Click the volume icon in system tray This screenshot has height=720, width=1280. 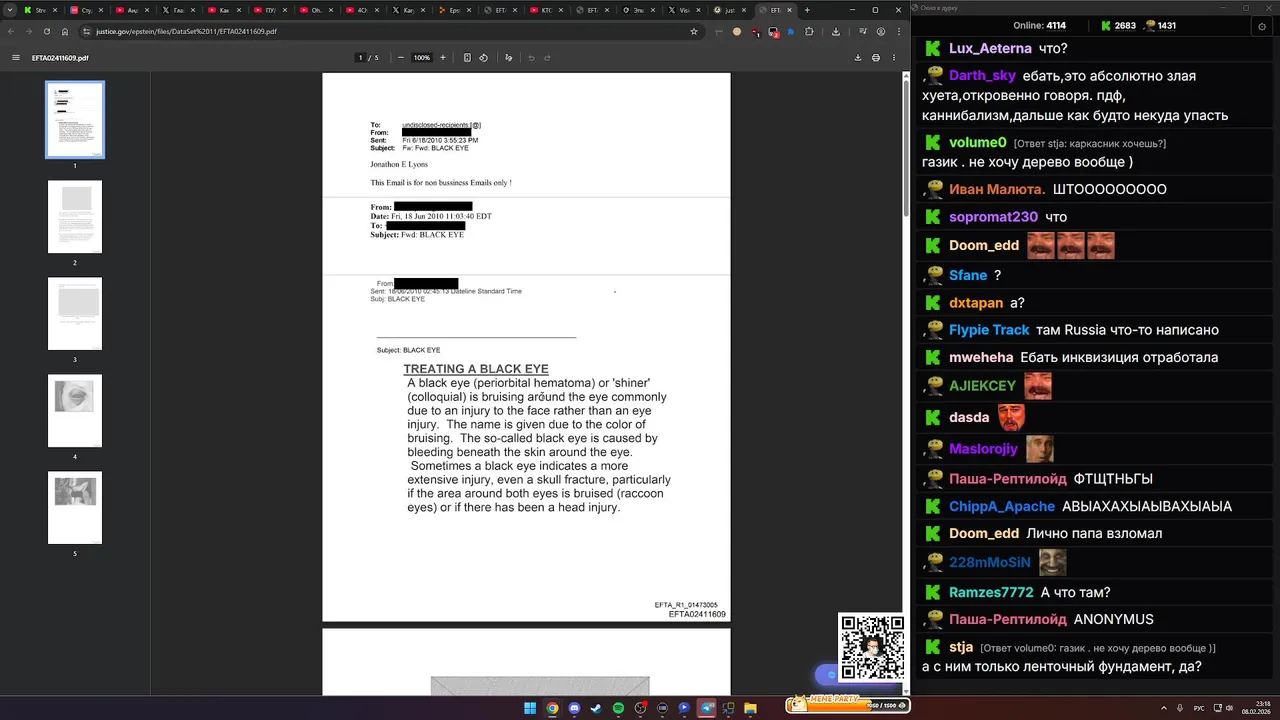pyautogui.click(x=1229, y=708)
